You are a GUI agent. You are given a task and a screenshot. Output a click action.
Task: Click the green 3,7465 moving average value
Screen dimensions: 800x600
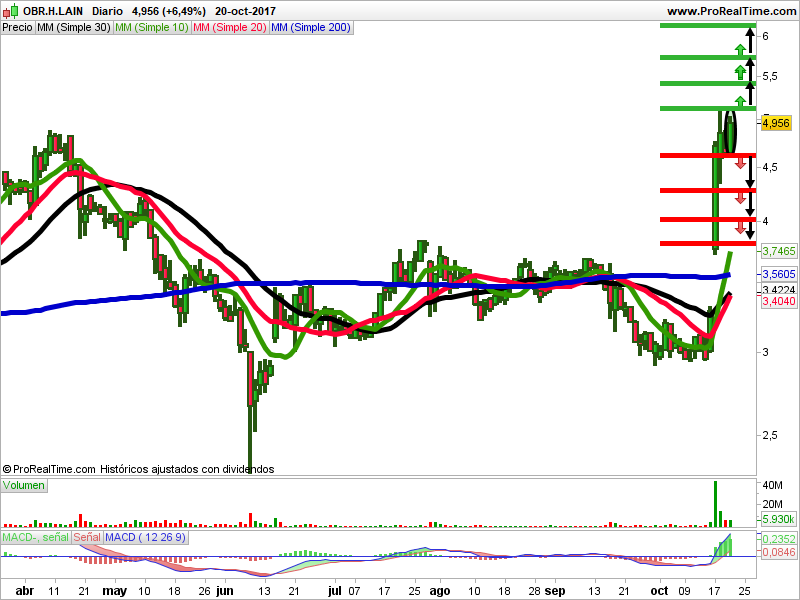[x=779, y=251]
